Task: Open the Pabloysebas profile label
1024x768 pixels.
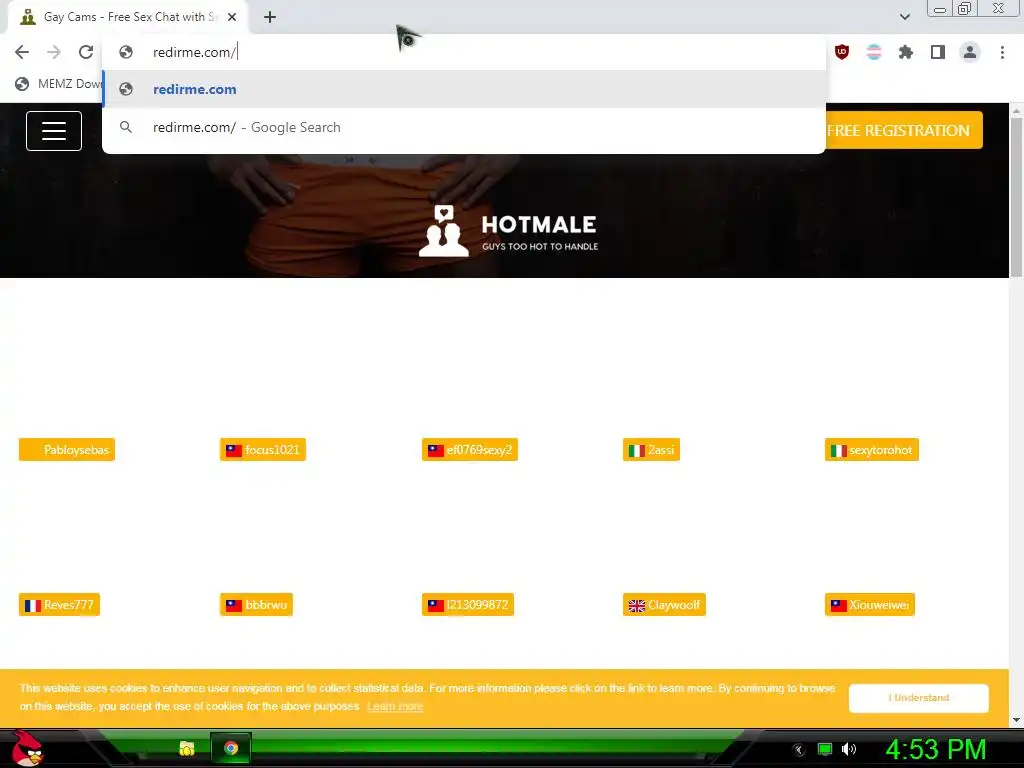Action: tap(67, 449)
